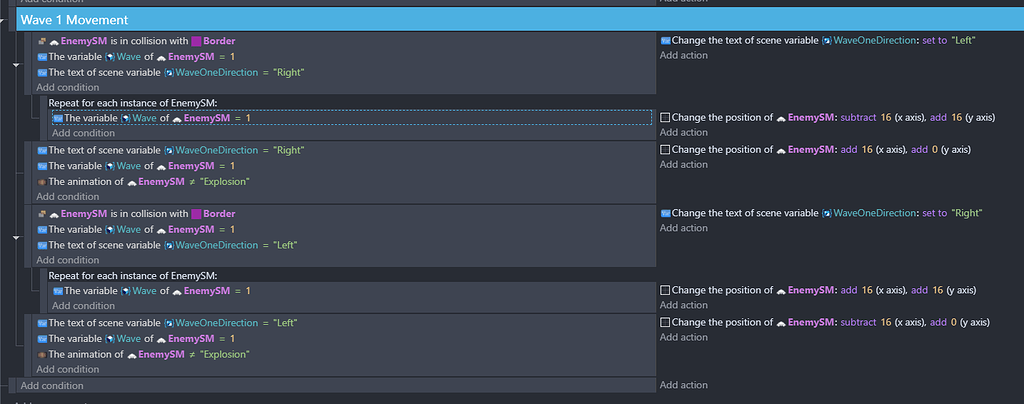Click the "Left" value in the first action
Screen dimensions: 1024x404
[x=965, y=40]
